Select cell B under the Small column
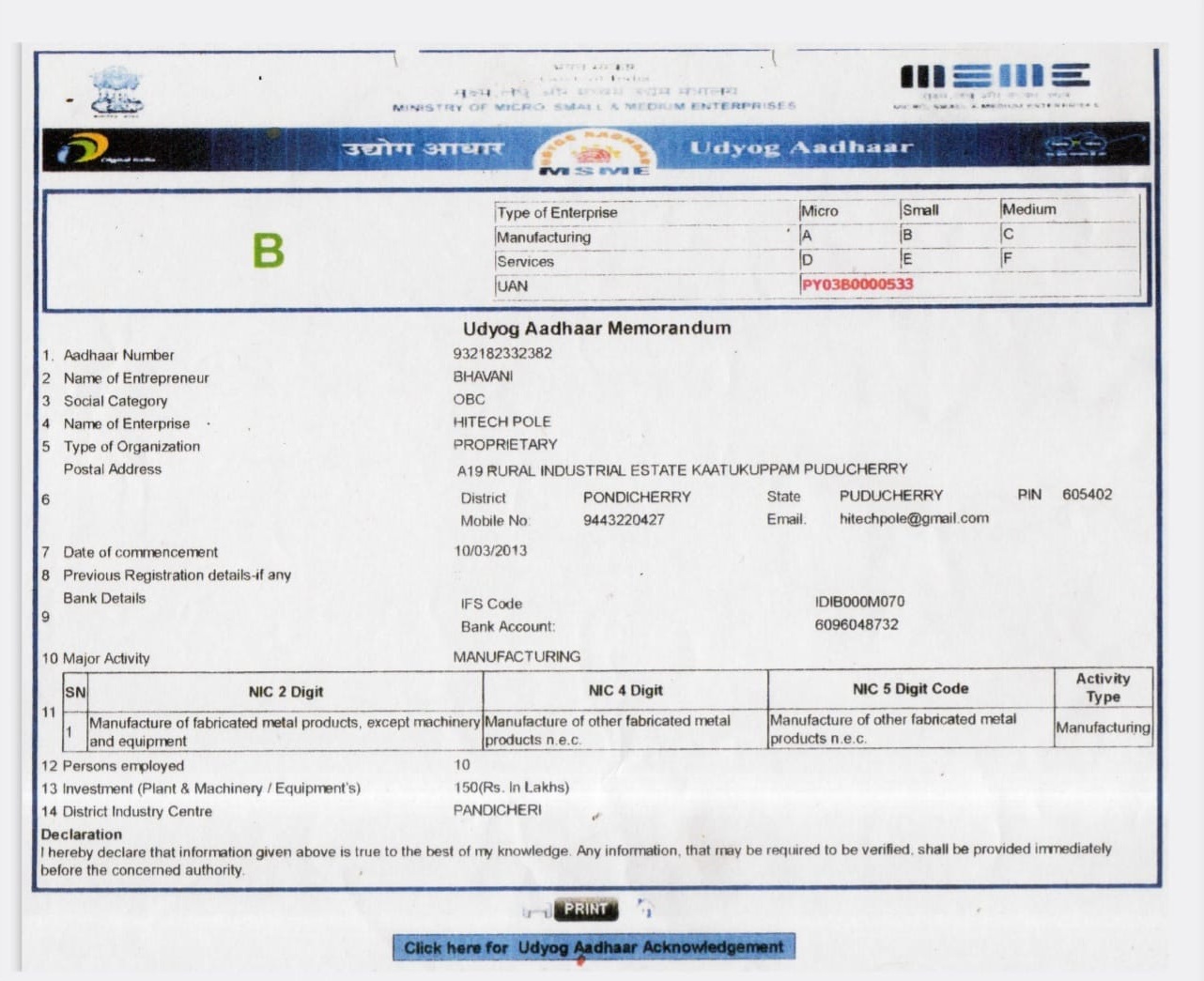The width and height of the screenshot is (1204, 981). pos(907,235)
